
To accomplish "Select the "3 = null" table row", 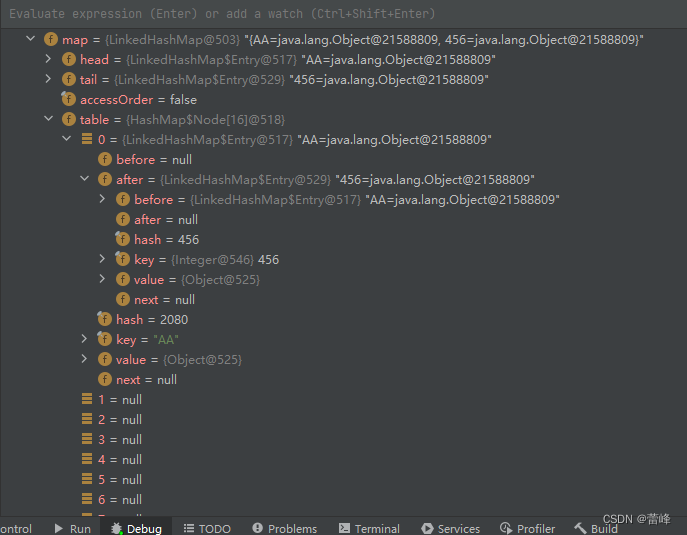I will click(x=344, y=439).
